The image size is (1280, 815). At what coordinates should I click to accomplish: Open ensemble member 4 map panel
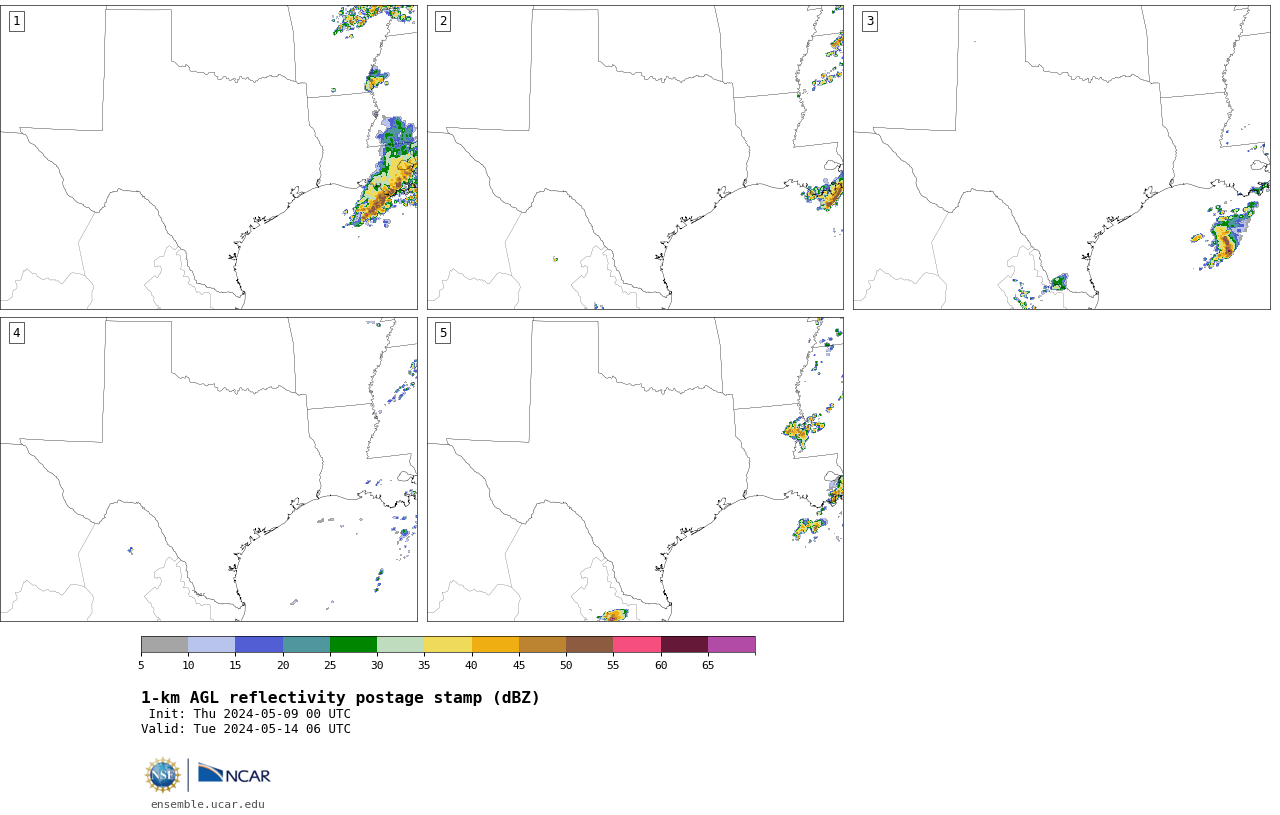208,469
